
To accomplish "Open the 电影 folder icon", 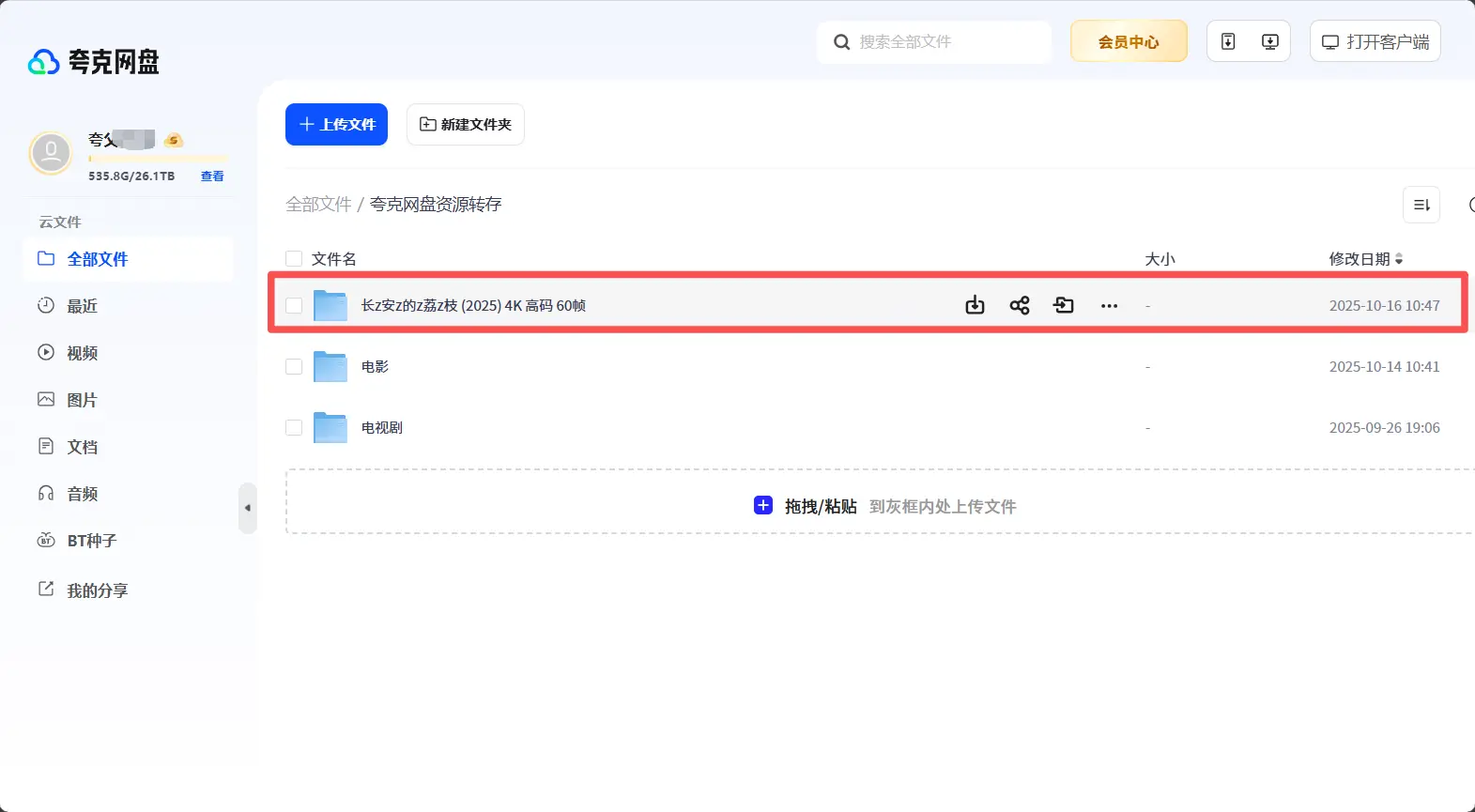I will (x=330, y=367).
